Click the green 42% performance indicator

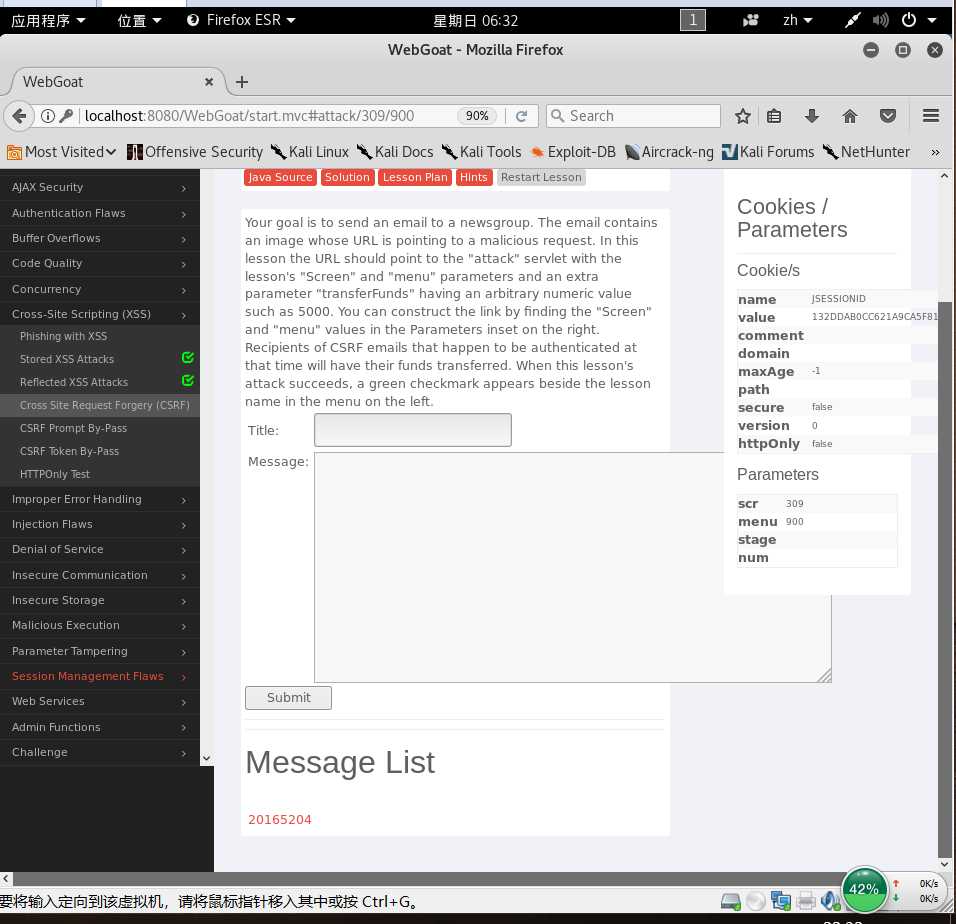tap(864, 889)
